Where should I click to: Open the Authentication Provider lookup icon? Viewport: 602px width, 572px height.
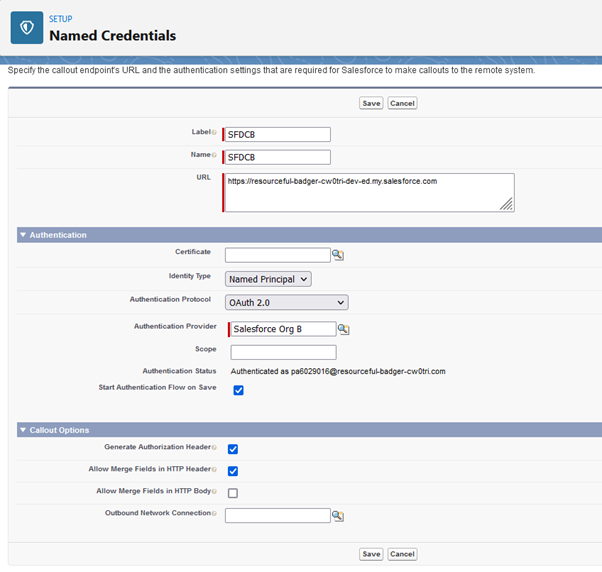click(x=343, y=329)
